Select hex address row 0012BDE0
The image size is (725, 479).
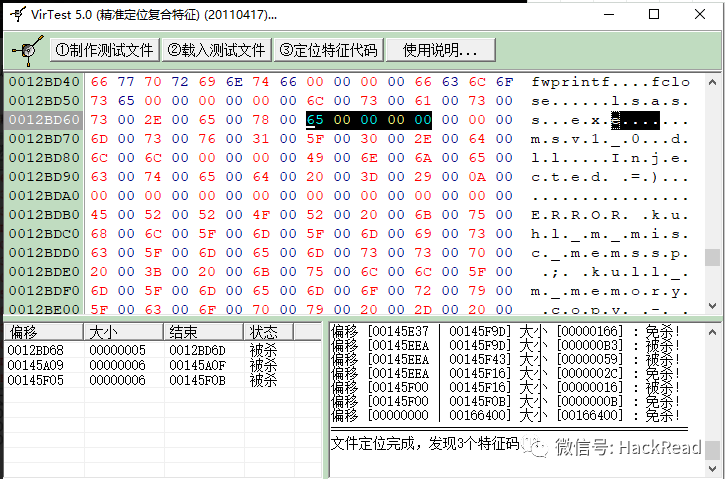click(x=44, y=271)
